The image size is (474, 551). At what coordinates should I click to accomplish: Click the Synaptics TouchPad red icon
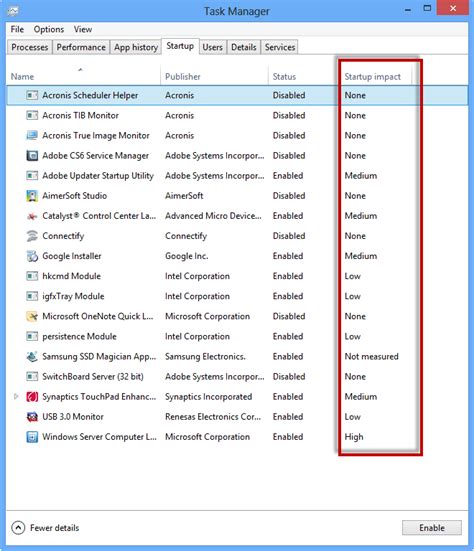[x=32, y=397]
